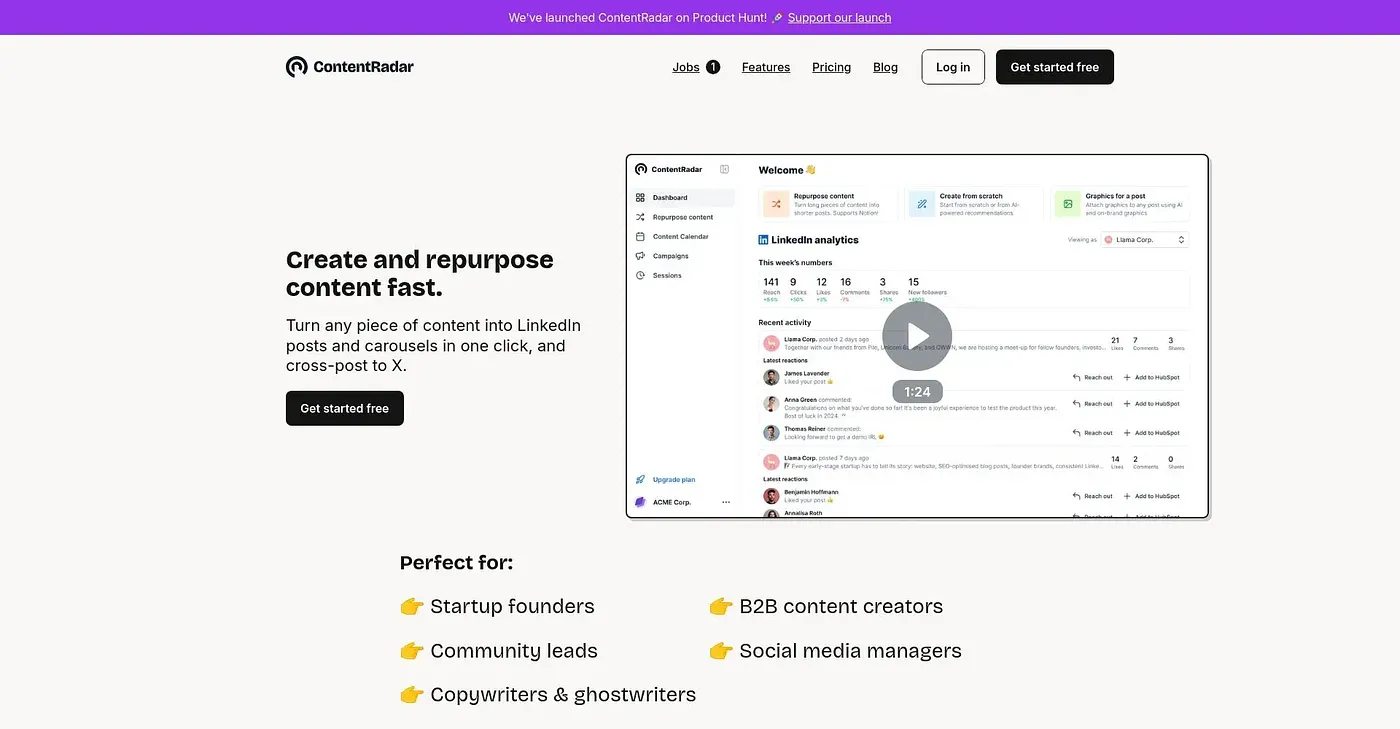Image resolution: width=1400 pixels, height=729 pixels.
Task: Follow the Support our launch link
Action: [x=839, y=18]
